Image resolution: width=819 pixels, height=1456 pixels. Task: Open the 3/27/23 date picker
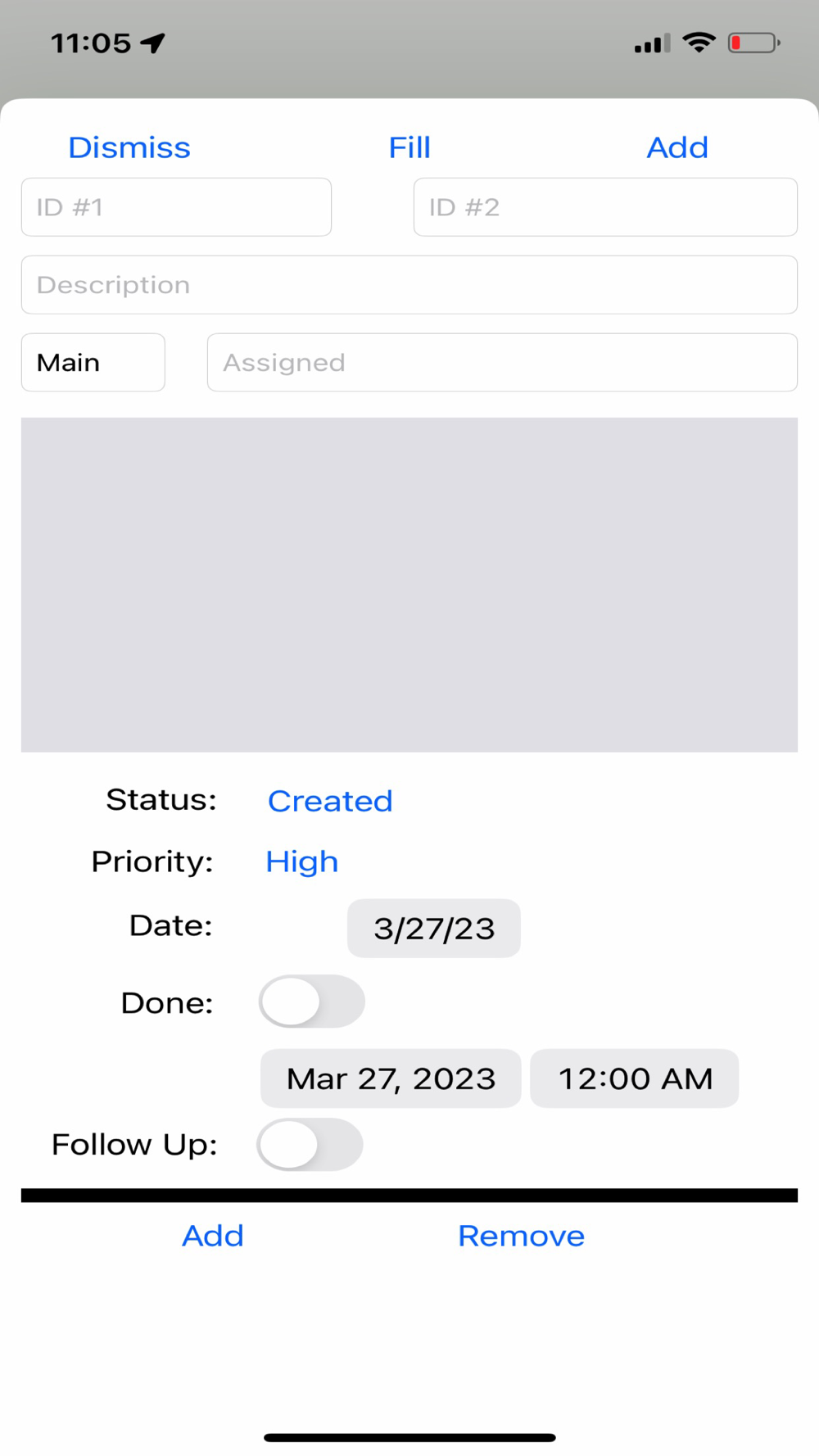point(434,929)
